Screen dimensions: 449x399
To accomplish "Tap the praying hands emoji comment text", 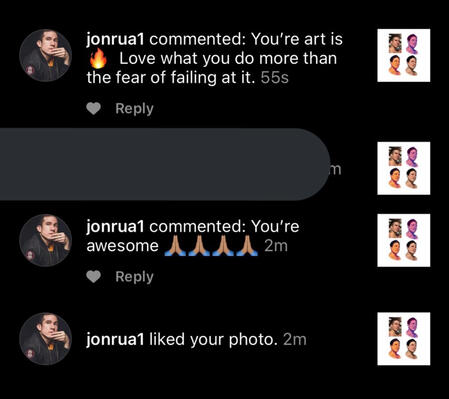I will (211, 246).
